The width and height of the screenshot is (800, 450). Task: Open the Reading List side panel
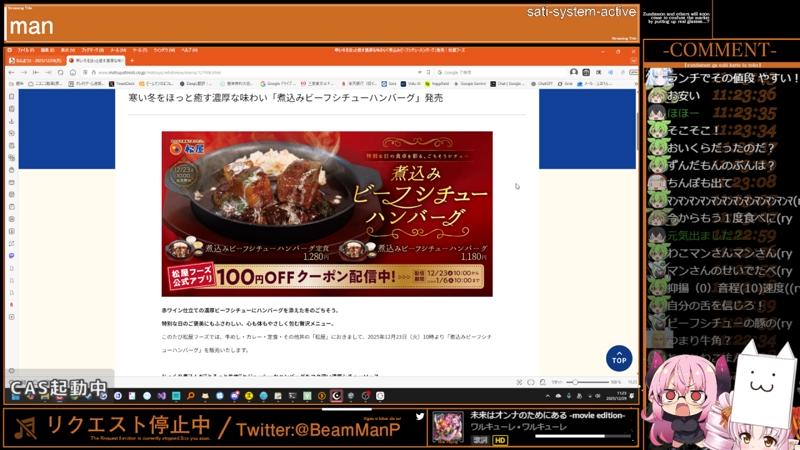[11, 109]
